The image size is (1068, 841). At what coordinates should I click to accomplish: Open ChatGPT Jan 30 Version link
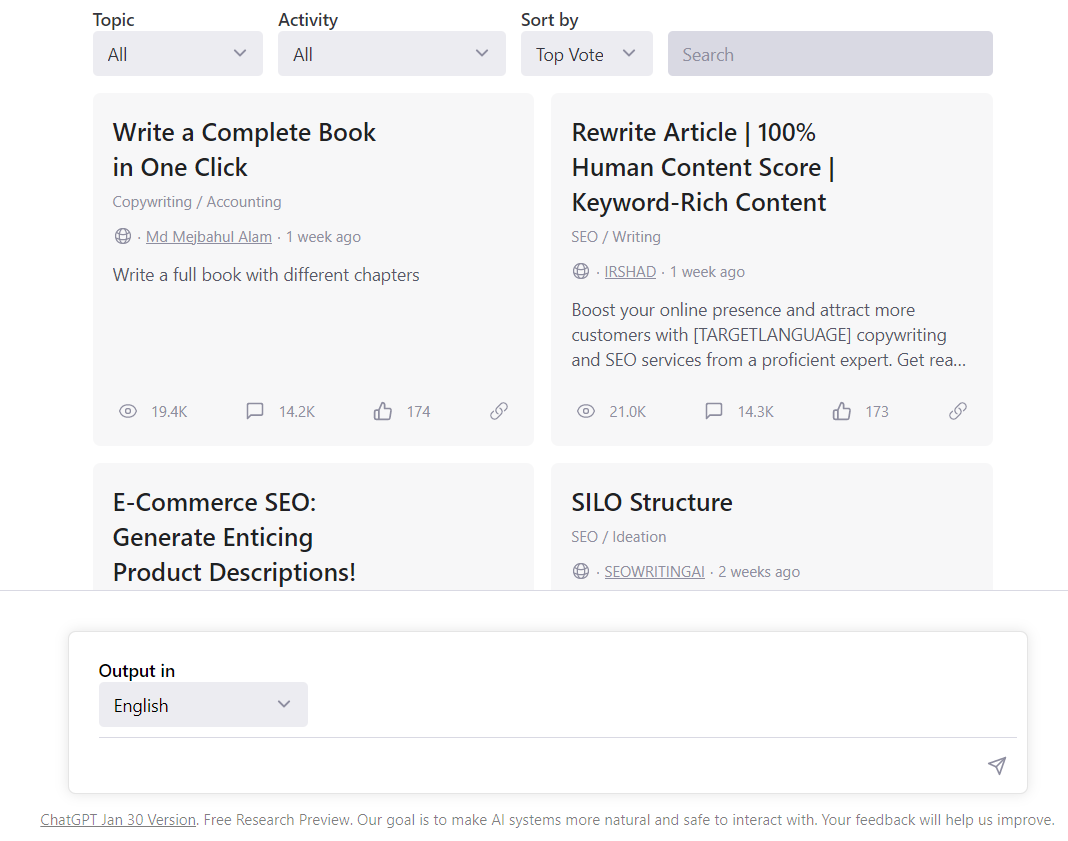pos(118,820)
